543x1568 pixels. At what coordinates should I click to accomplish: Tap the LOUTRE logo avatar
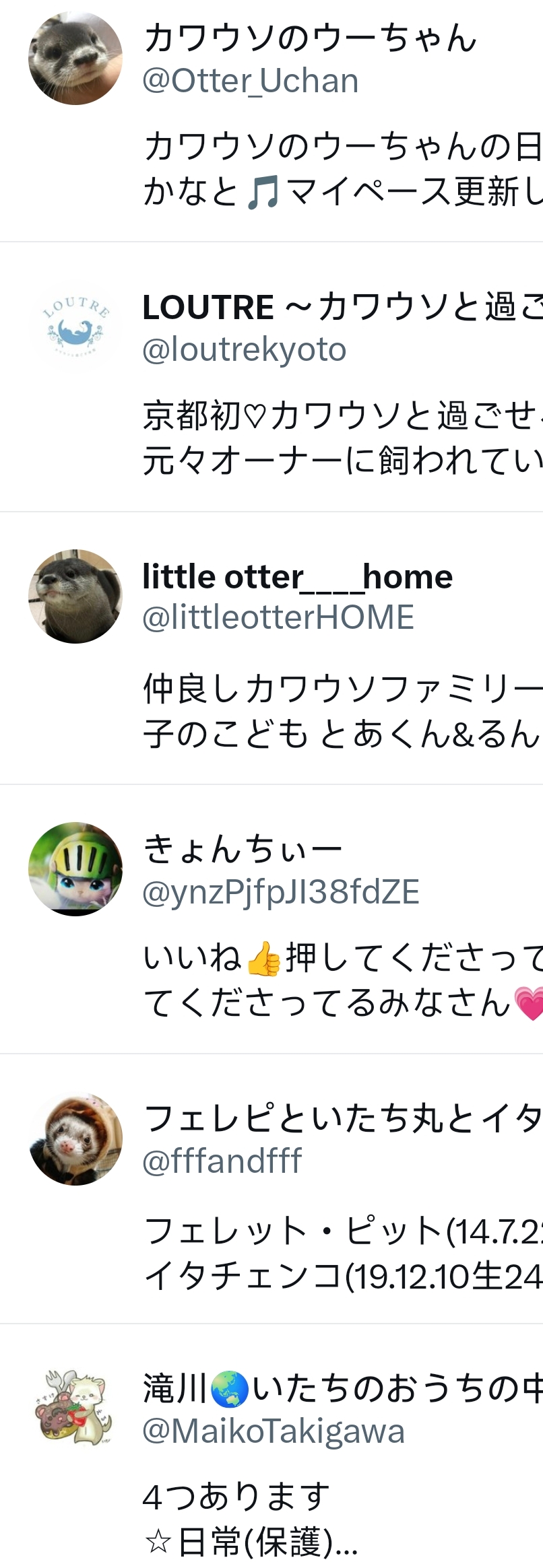[75, 328]
